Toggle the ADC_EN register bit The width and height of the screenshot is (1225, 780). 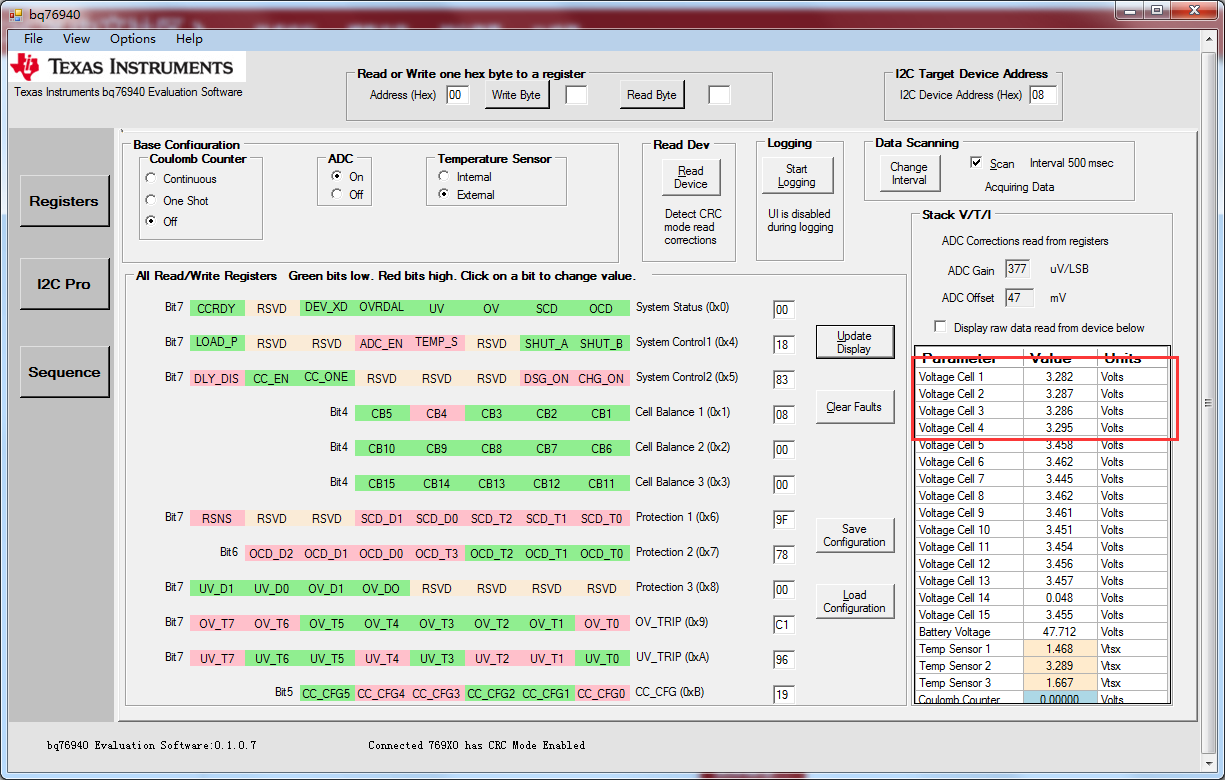tap(381, 343)
